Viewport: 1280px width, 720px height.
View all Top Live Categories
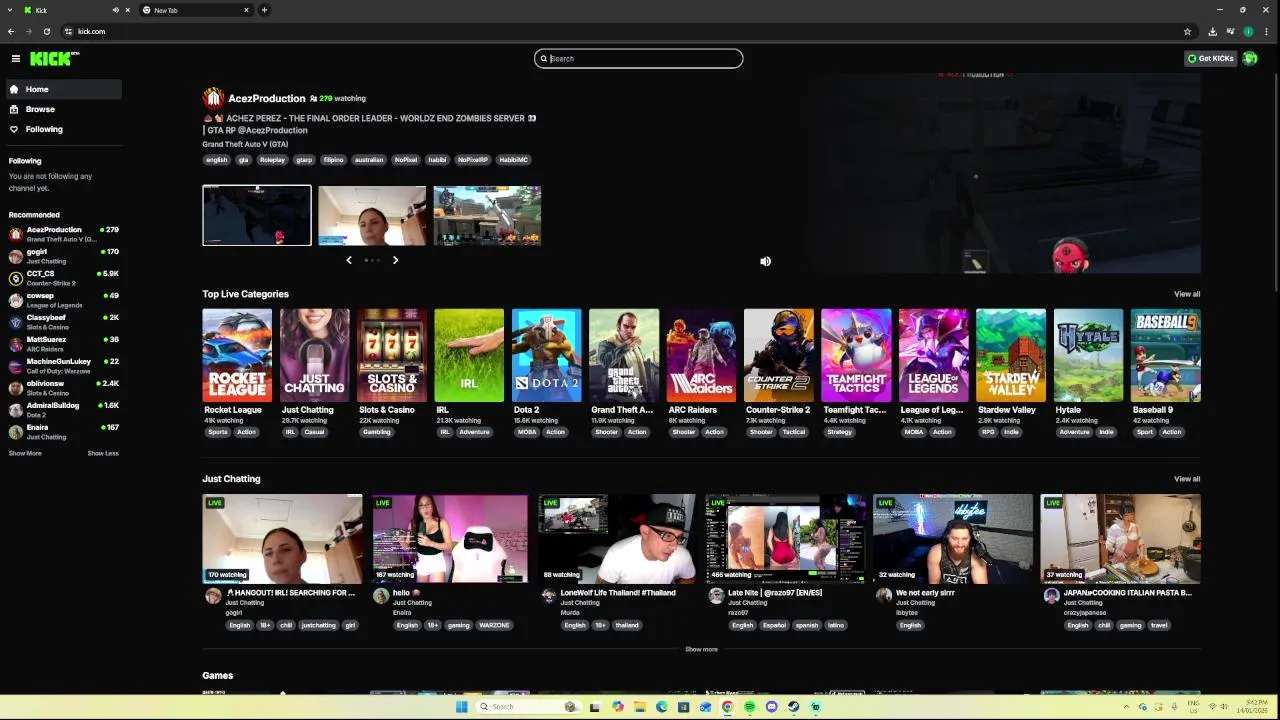(1187, 294)
